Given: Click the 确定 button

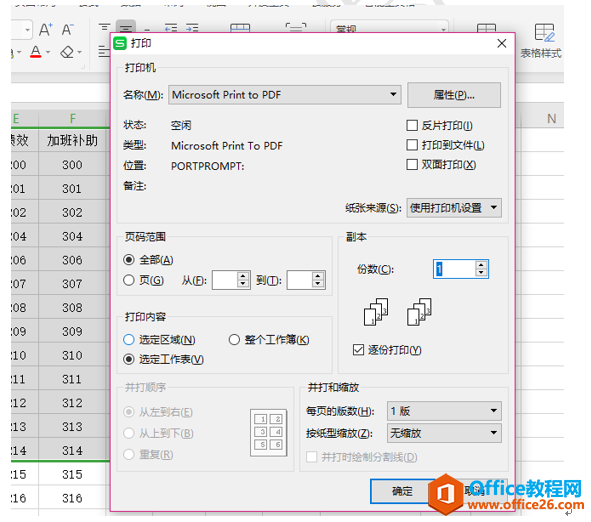Looking at the screenshot, I should tap(402, 491).
